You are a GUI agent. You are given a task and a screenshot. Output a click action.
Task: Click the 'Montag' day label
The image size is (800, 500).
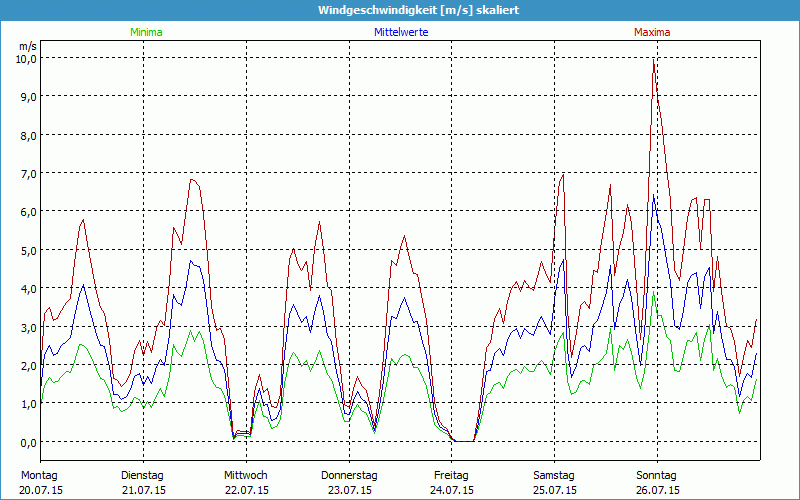39,476
